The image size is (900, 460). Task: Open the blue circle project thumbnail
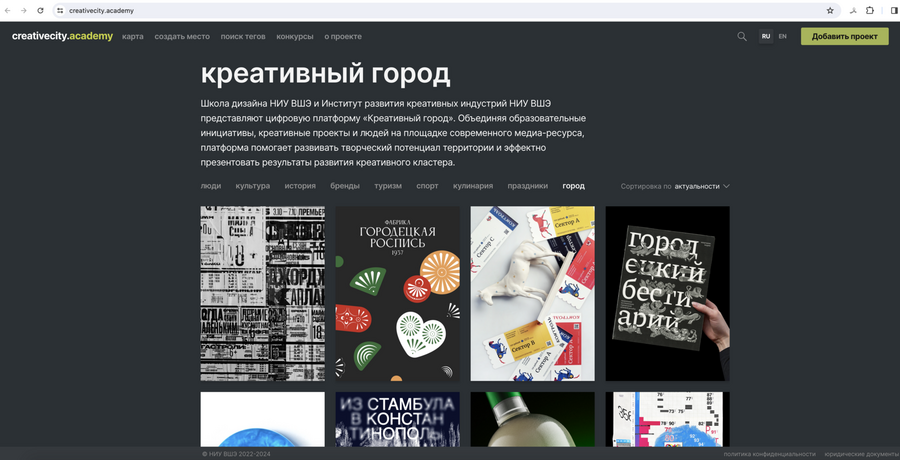[x=262, y=419]
